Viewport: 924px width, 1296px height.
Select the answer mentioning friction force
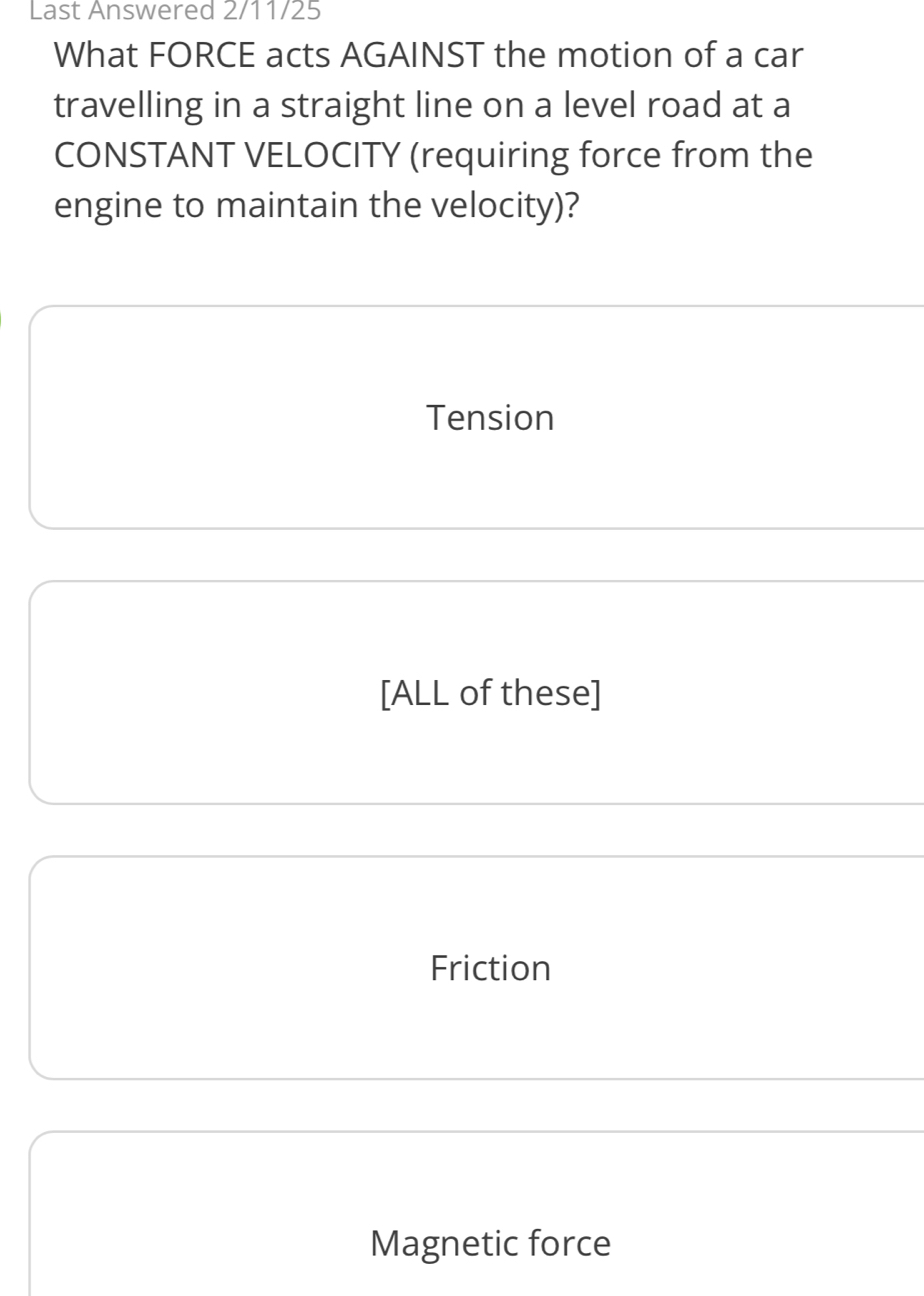(x=490, y=967)
